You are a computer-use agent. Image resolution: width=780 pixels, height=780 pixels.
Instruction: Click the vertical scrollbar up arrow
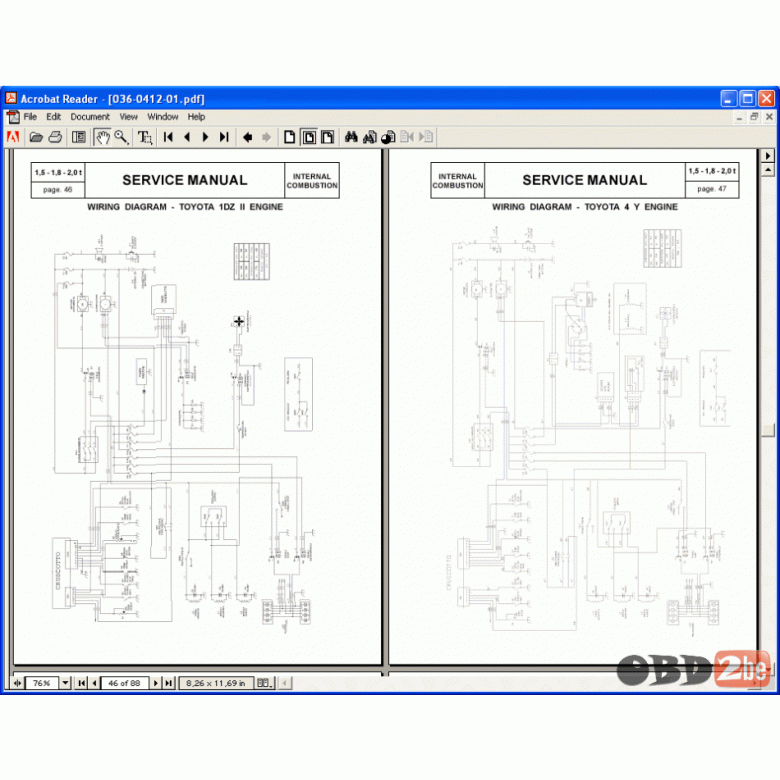[768, 170]
